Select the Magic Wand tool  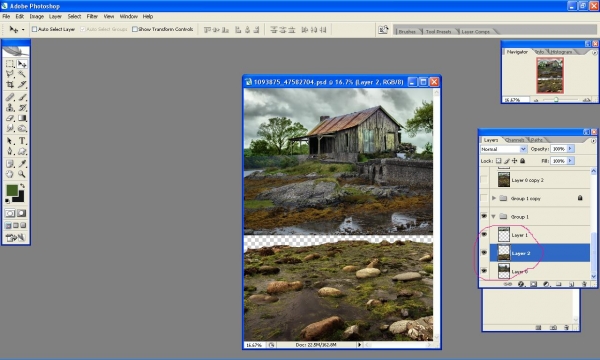click(x=22, y=74)
